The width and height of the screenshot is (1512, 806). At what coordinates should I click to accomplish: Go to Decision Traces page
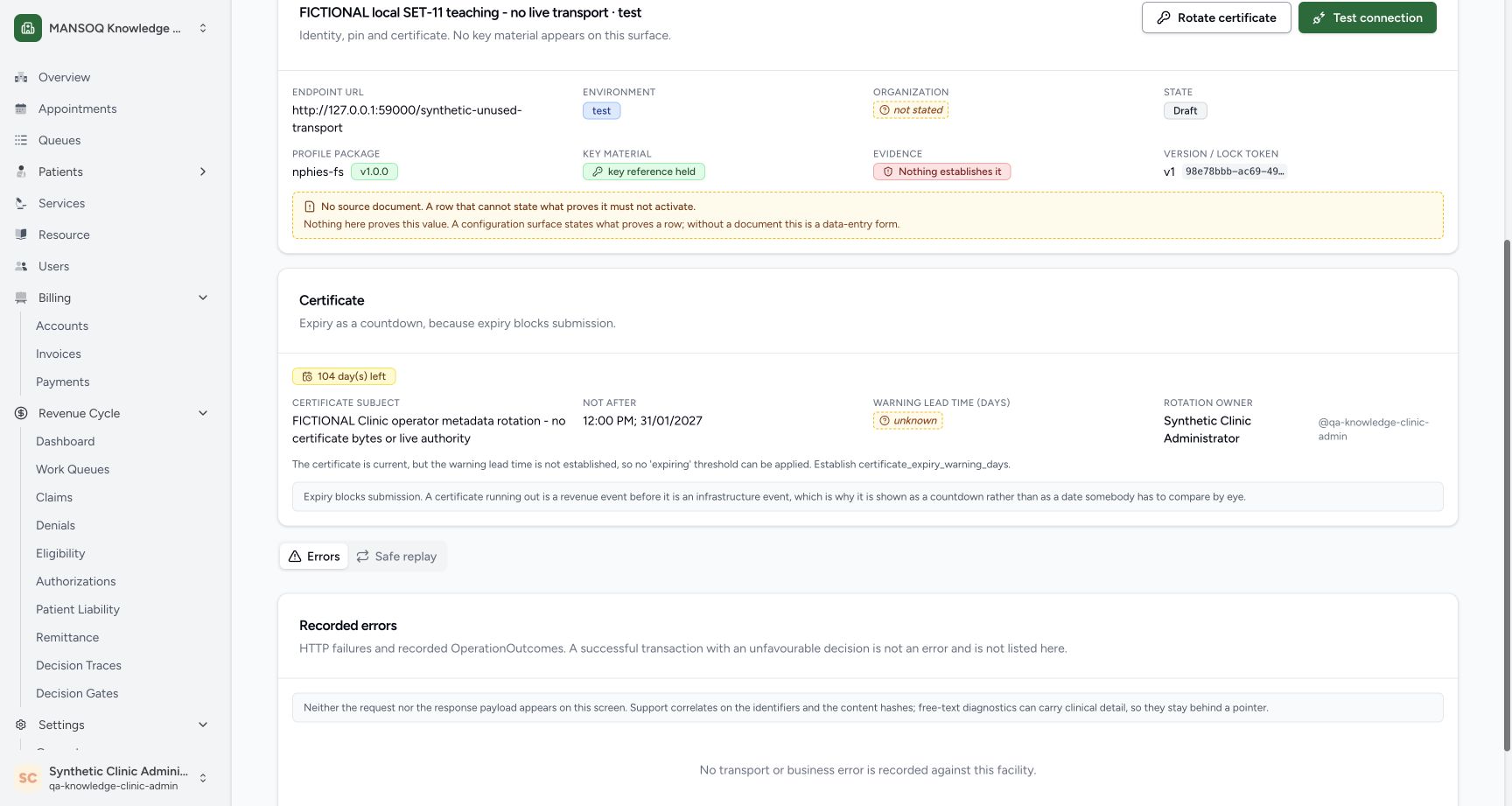click(x=79, y=665)
